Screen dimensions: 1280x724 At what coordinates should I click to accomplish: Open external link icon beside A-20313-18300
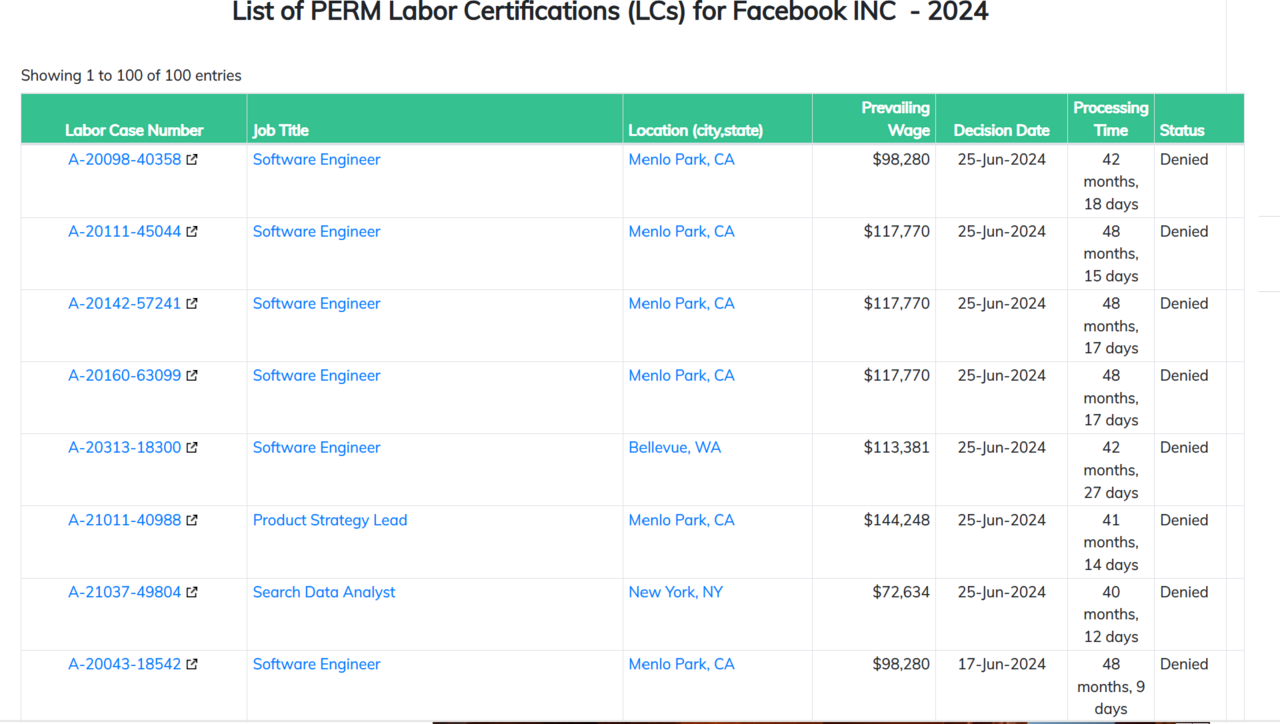[x=193, y=447]
